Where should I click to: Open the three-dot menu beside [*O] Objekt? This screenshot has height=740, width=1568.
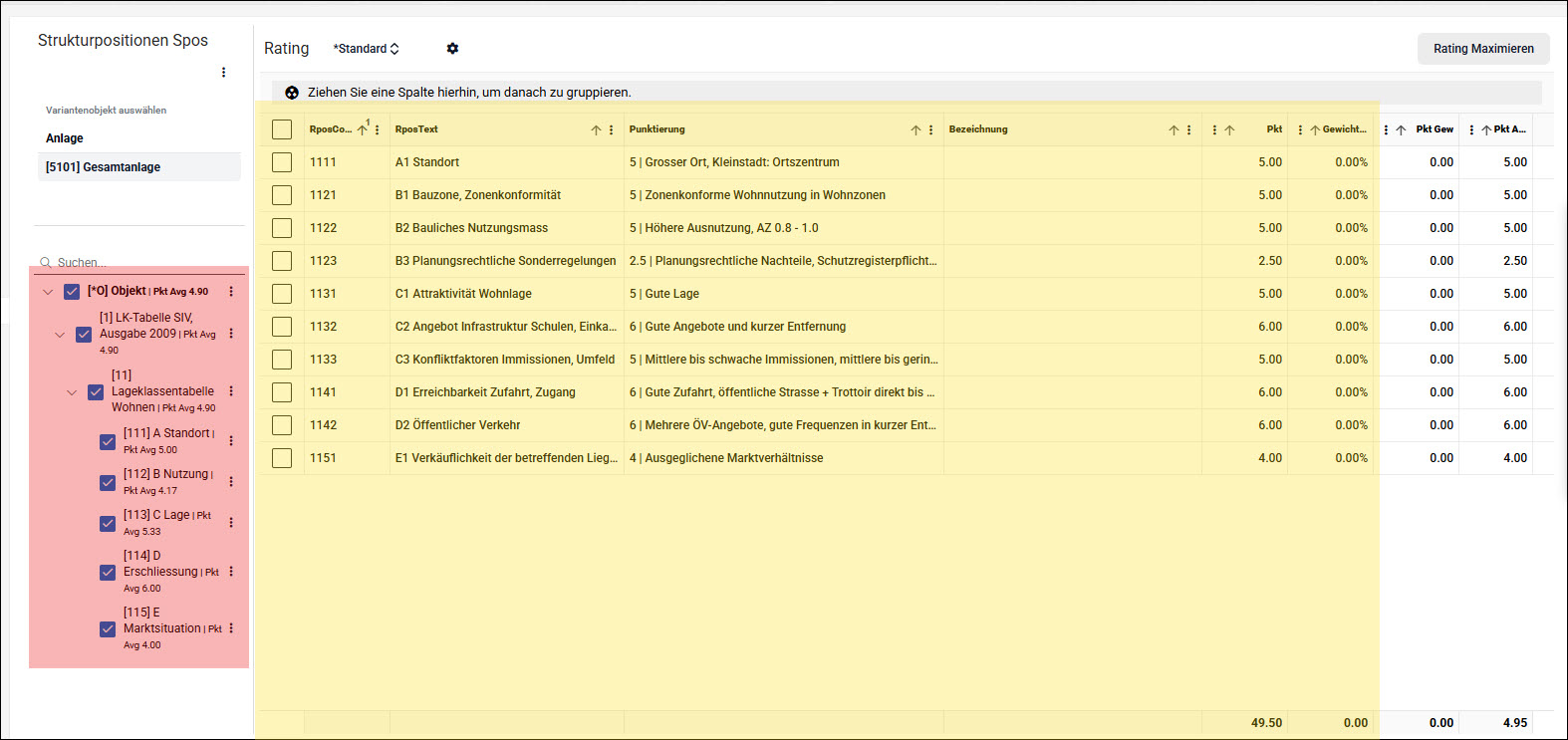click(231, 292)
